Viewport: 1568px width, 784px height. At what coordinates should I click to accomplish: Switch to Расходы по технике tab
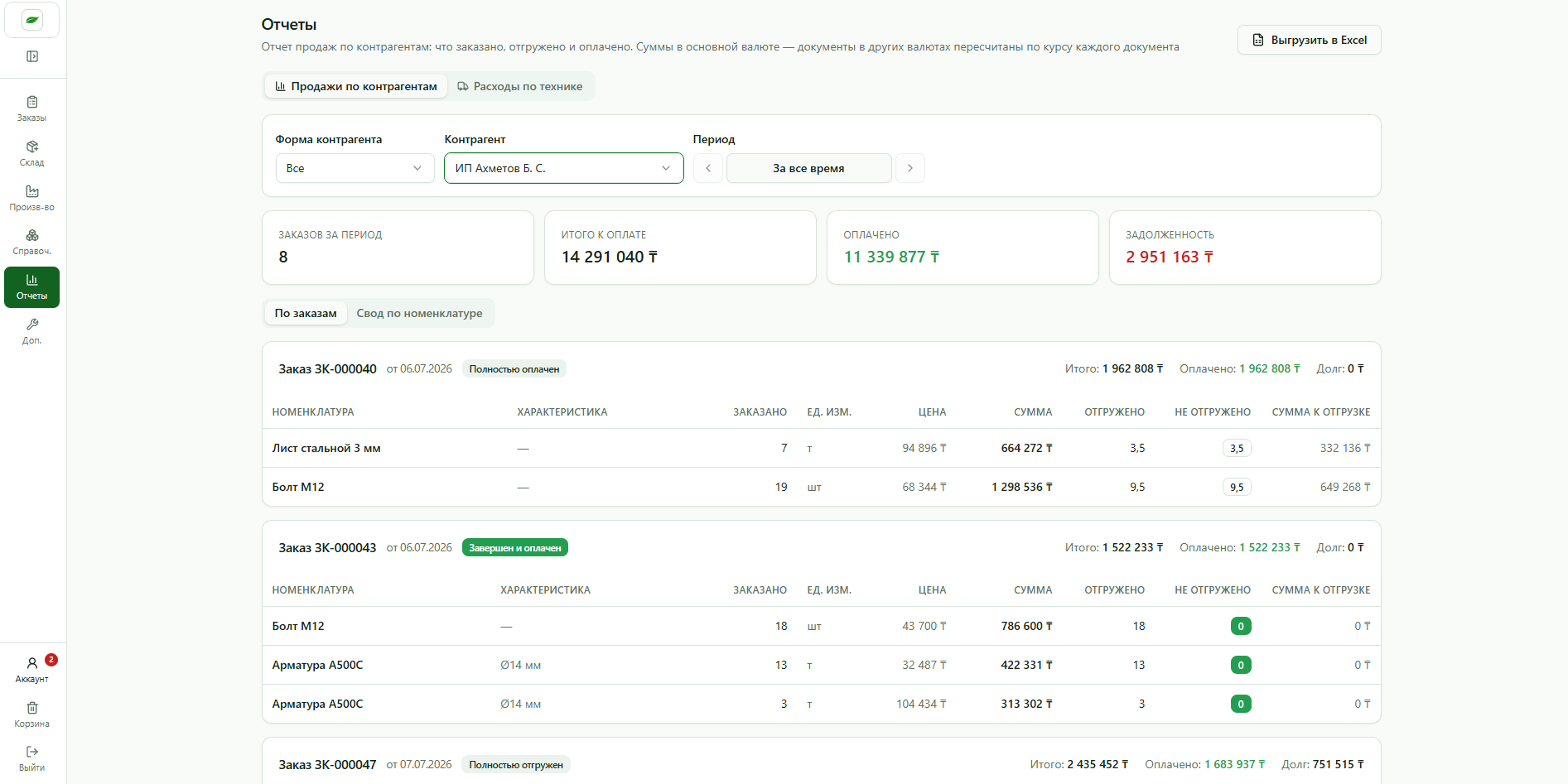520,86
